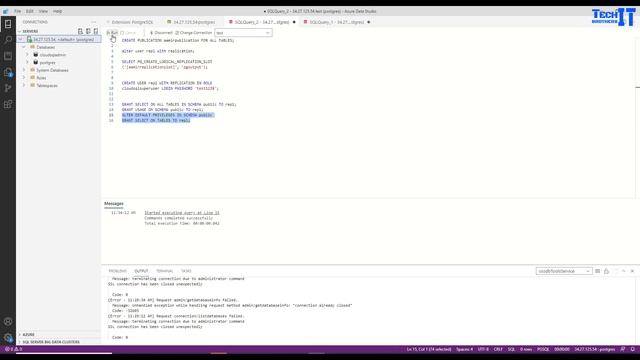
Task: Switch to the Terminal panel tab
Action: pyautogui.click(x=164, y=271)
